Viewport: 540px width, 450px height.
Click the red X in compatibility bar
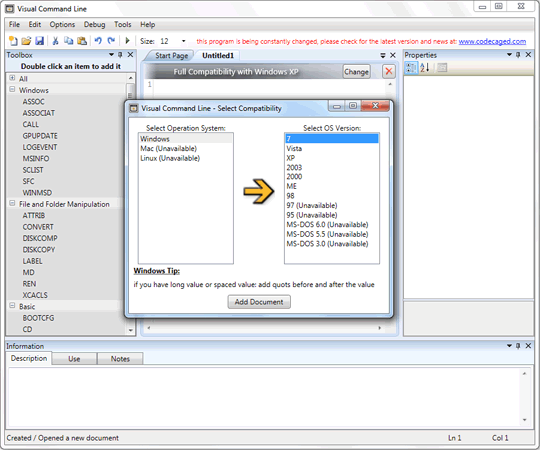click(388, 72)
